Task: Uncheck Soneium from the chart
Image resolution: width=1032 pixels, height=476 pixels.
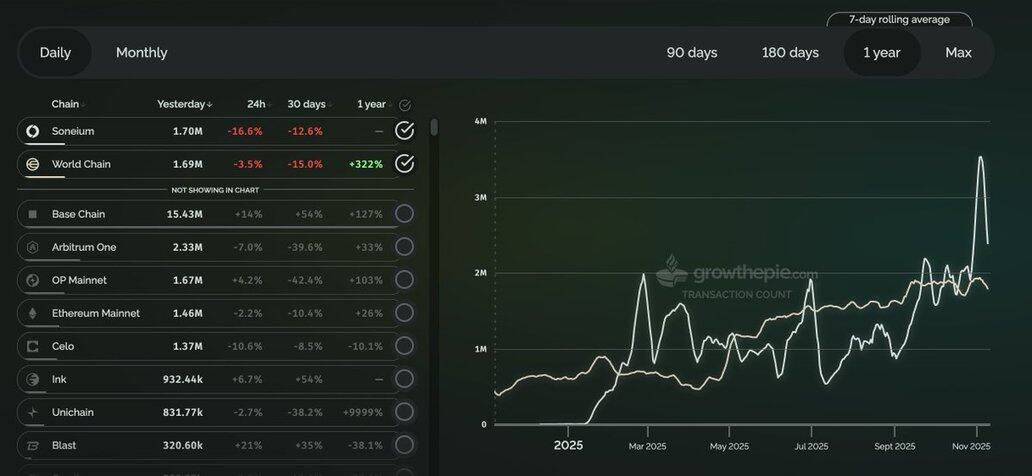Action: click(x=404, y=131)
